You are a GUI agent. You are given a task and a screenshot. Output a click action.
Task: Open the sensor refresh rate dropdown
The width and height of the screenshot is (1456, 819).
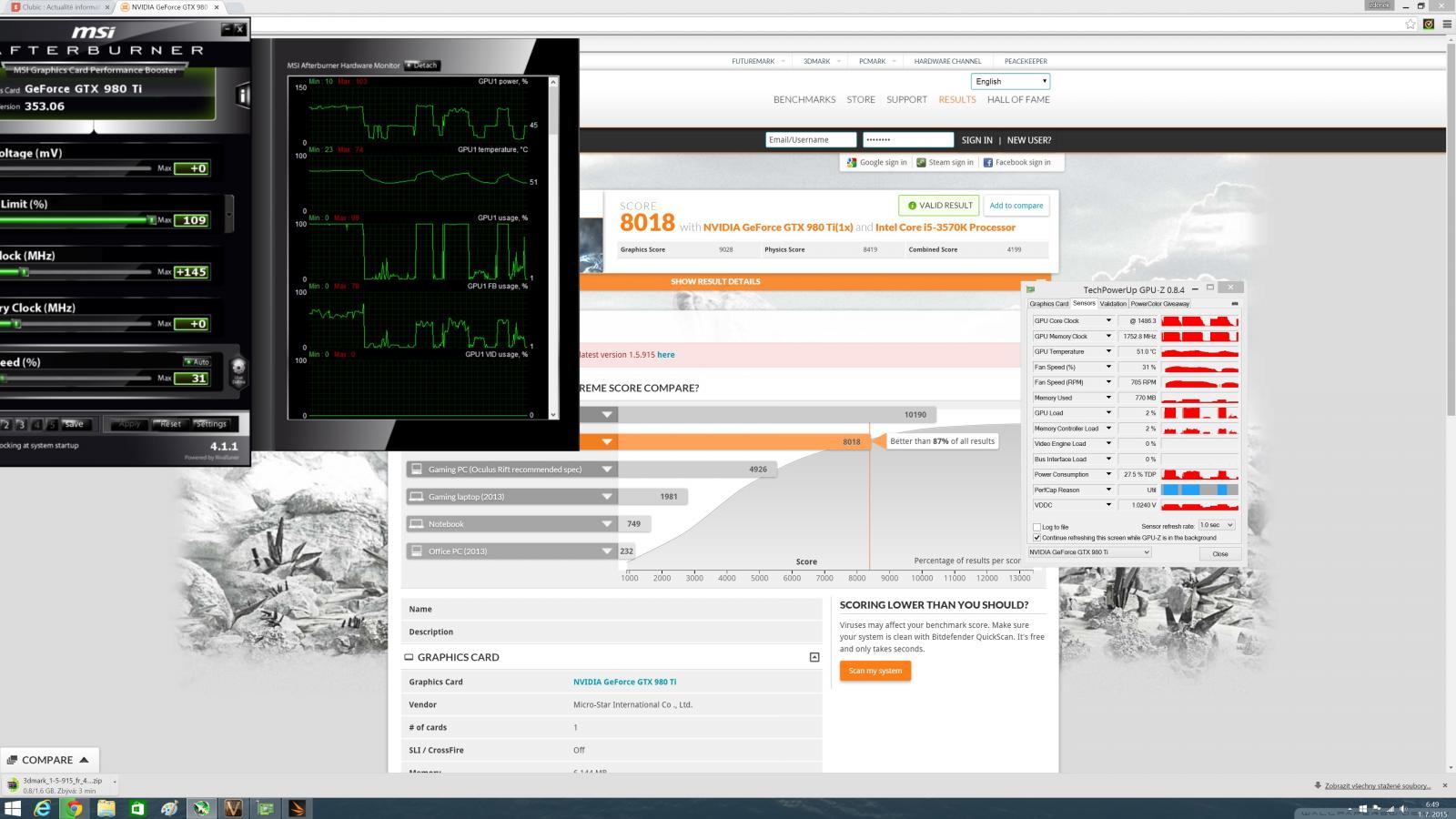pyautogui.click(x=1217, y=525)
